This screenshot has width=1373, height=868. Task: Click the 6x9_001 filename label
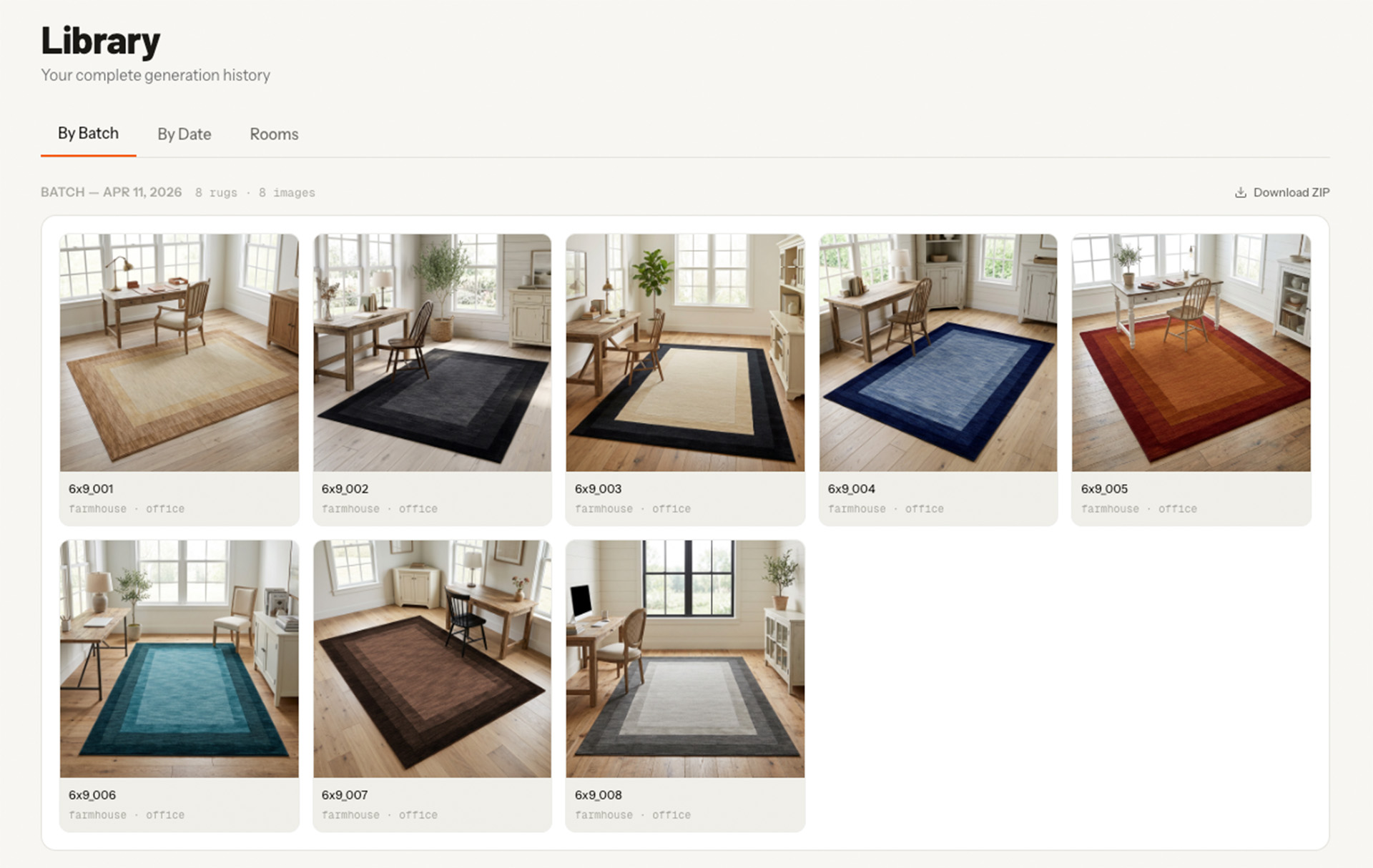(x=92, y=488)
